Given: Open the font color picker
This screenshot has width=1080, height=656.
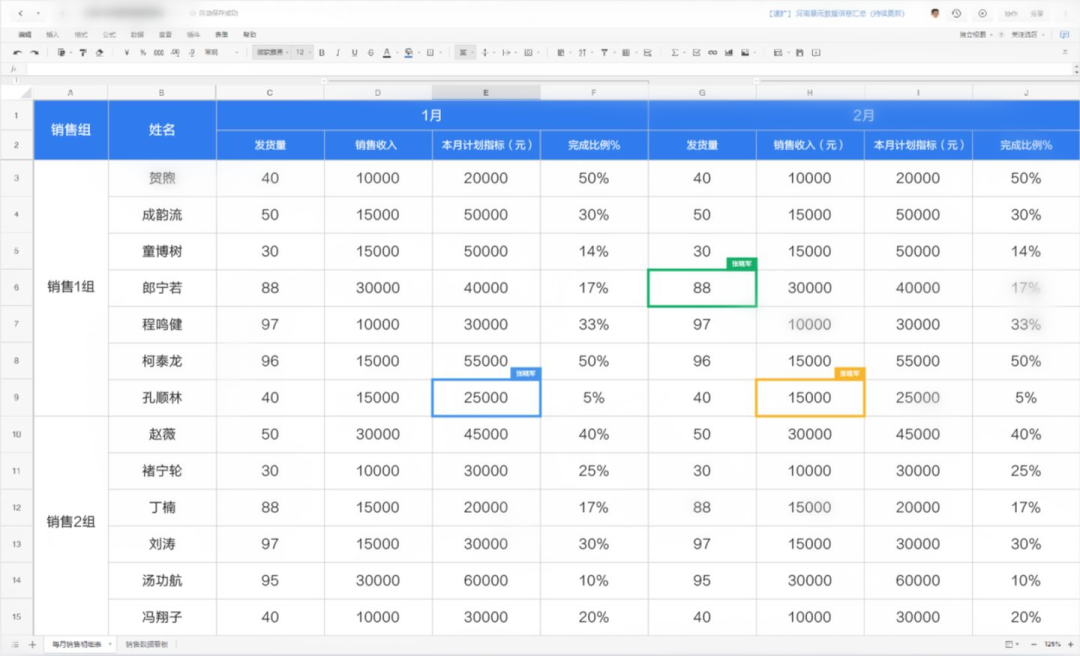Looking at the screenshot, I should tap(386, 52).
